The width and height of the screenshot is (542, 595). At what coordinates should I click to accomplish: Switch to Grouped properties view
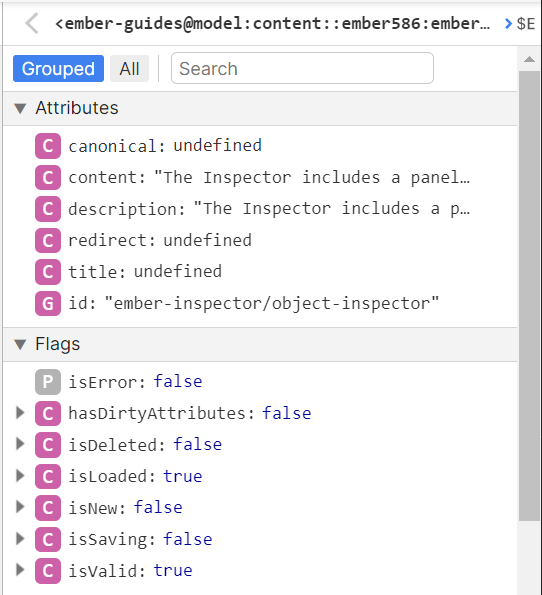(x=58, y=69)
